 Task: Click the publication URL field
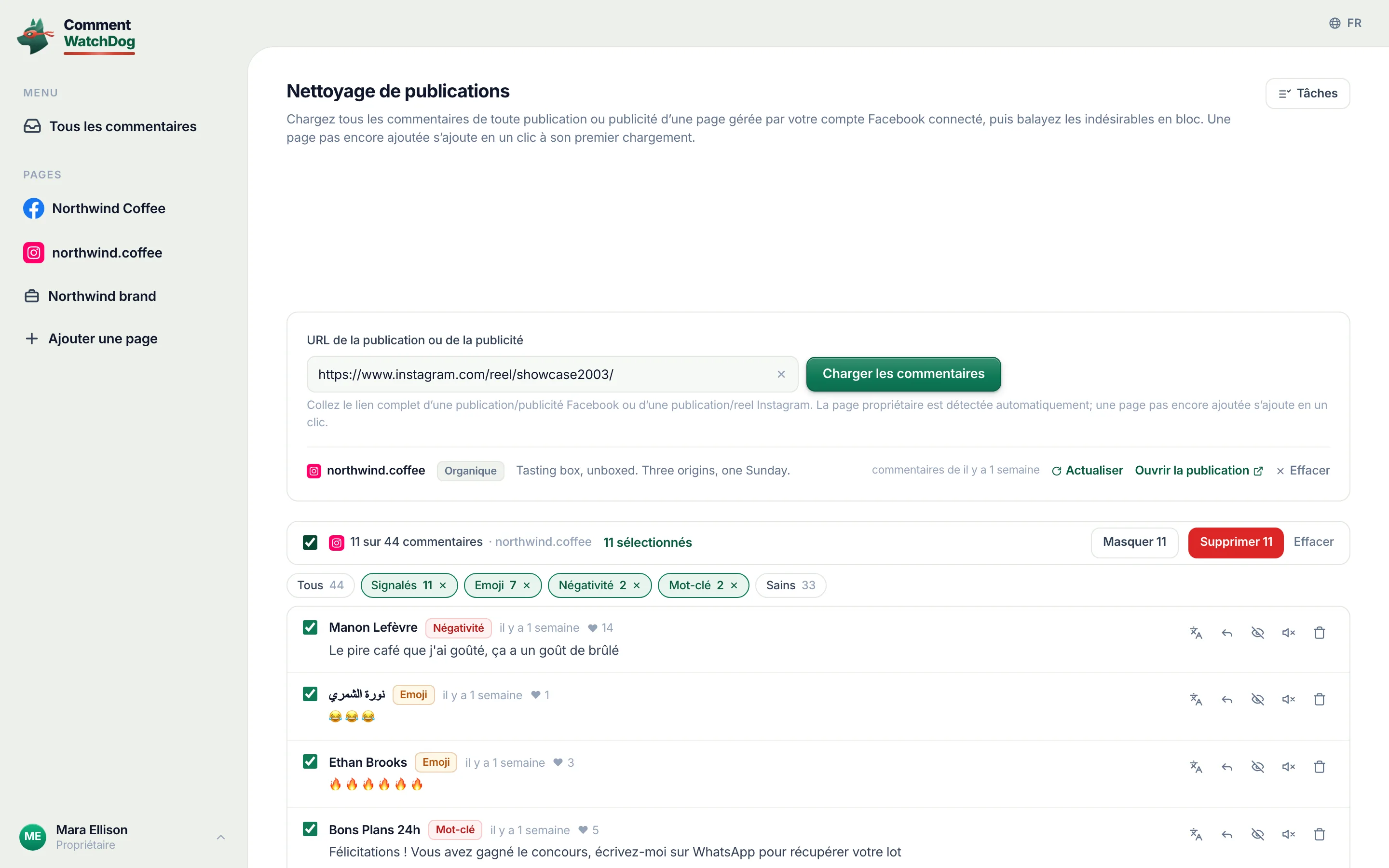[x=552, y=374]
